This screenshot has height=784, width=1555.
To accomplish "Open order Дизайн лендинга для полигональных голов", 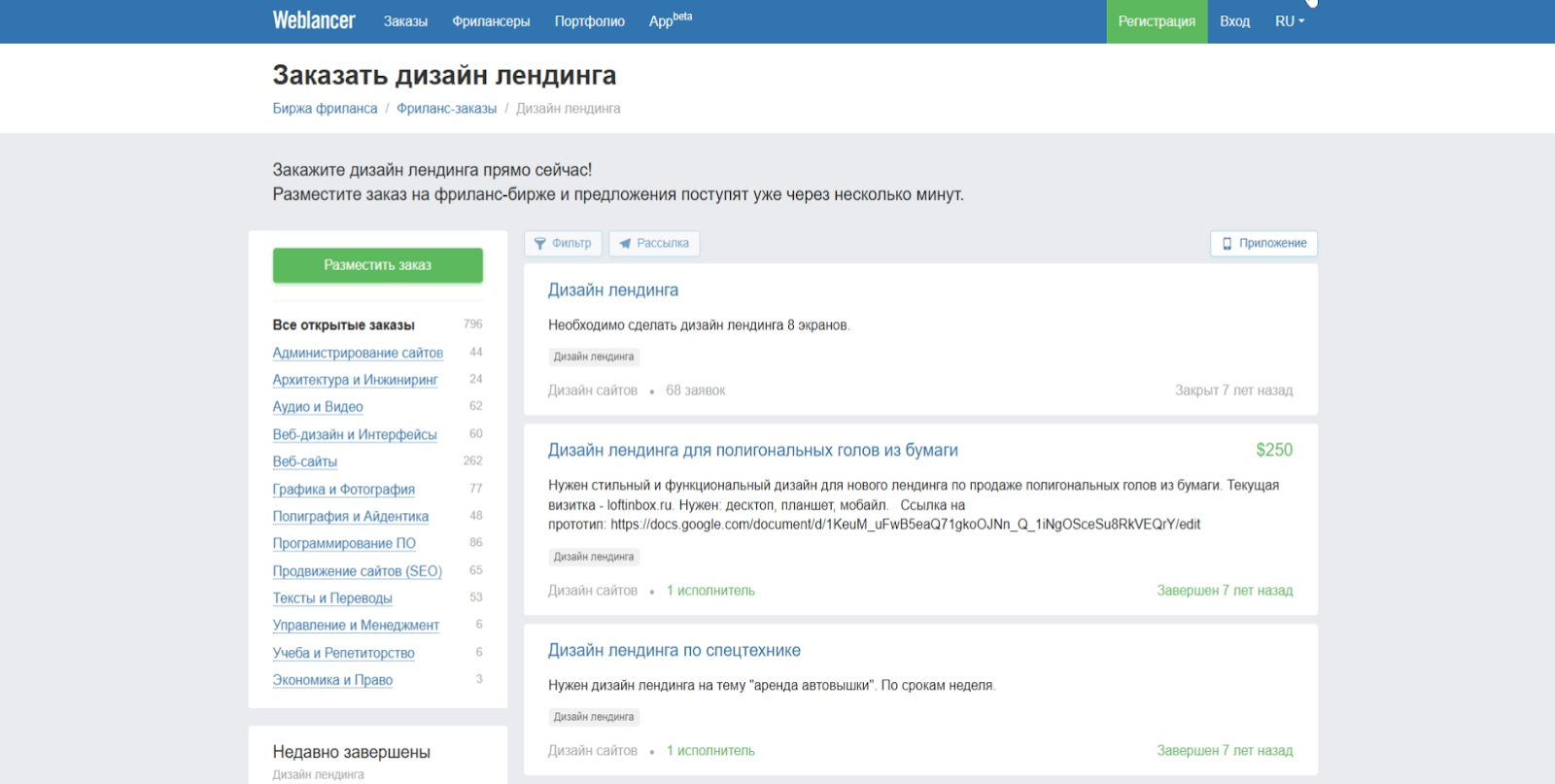I will tap(753, 451).
